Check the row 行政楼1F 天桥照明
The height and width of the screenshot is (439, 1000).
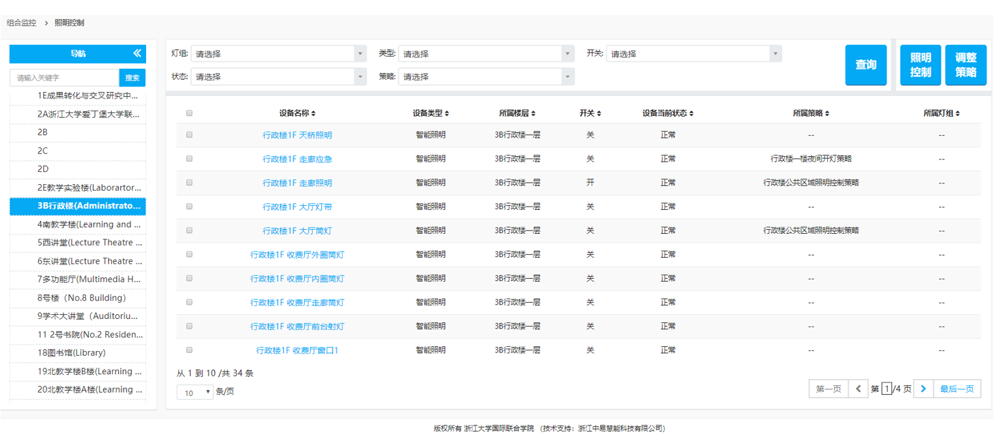click(x=189, y=135)
